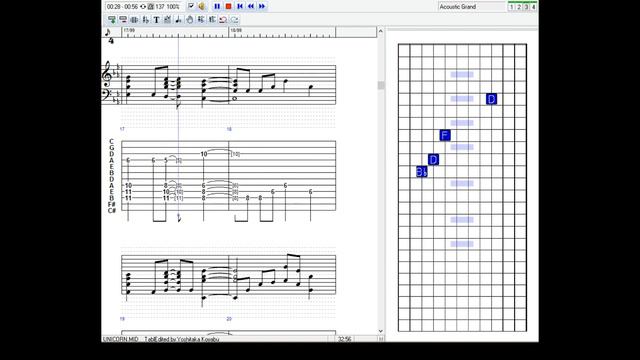Click the 18/99 marker on the ruler
The width and height of the screenshot is (640, 360).
pyautogui.click(x=236, y=30)
